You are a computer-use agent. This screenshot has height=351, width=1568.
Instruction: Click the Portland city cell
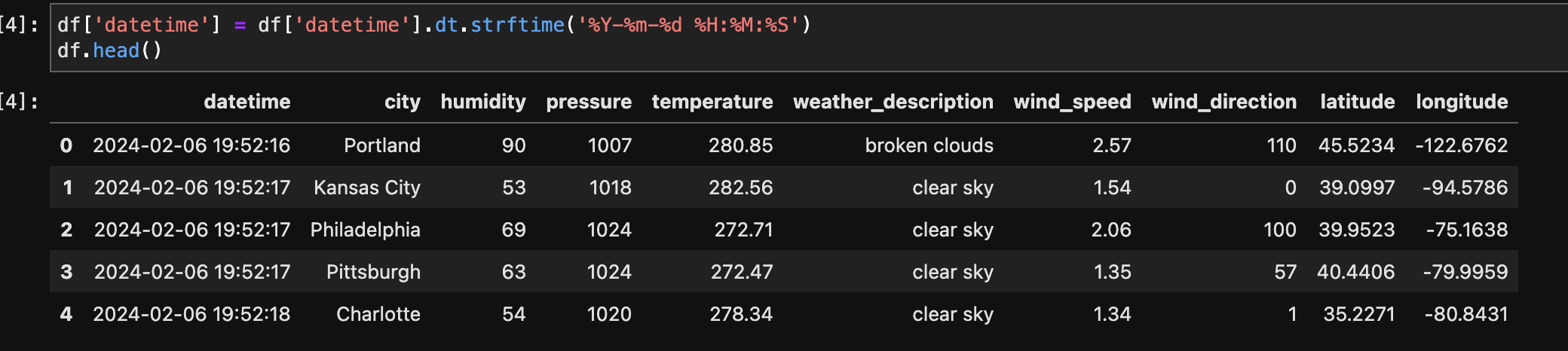382,145
